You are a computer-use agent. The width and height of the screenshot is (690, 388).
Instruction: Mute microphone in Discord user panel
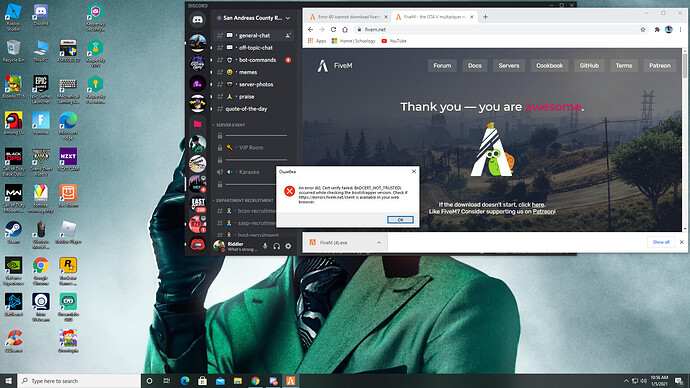click(x=265, y=246)
